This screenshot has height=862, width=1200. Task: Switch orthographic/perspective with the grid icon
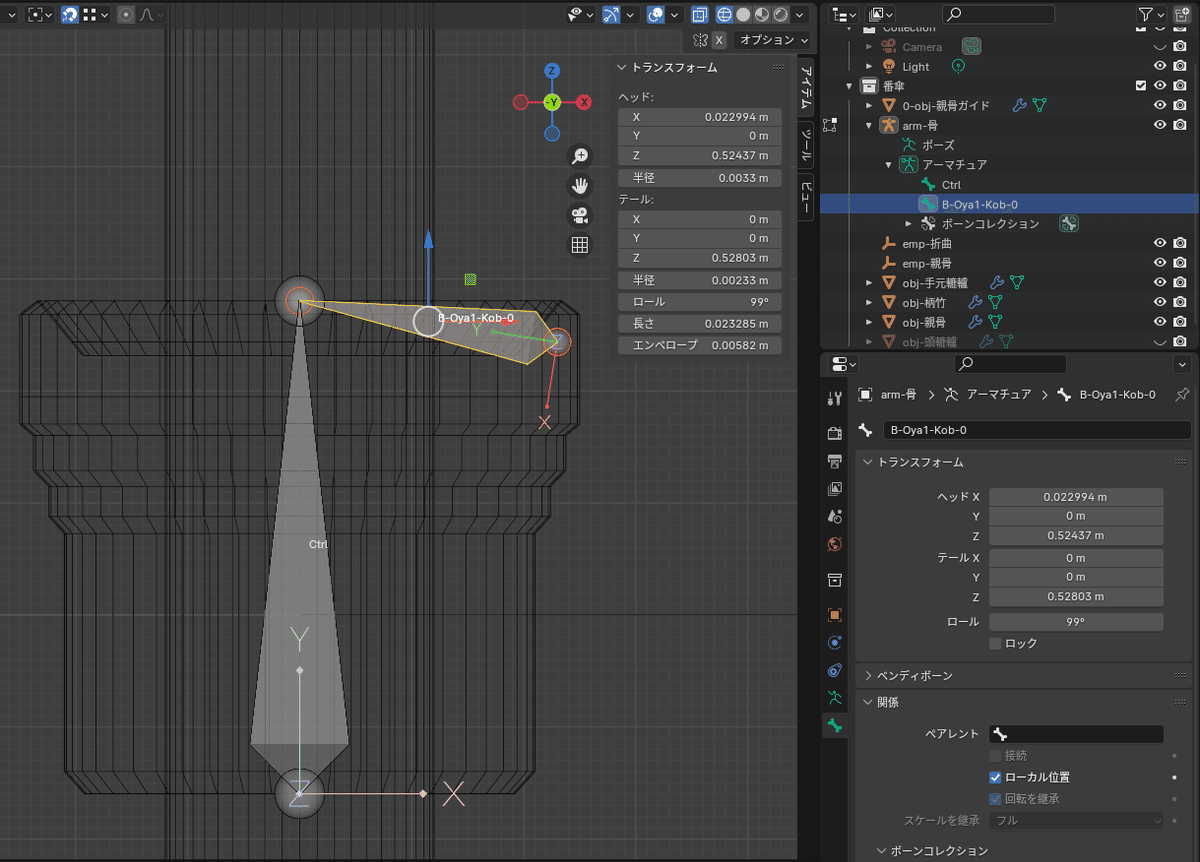point(579,245)
